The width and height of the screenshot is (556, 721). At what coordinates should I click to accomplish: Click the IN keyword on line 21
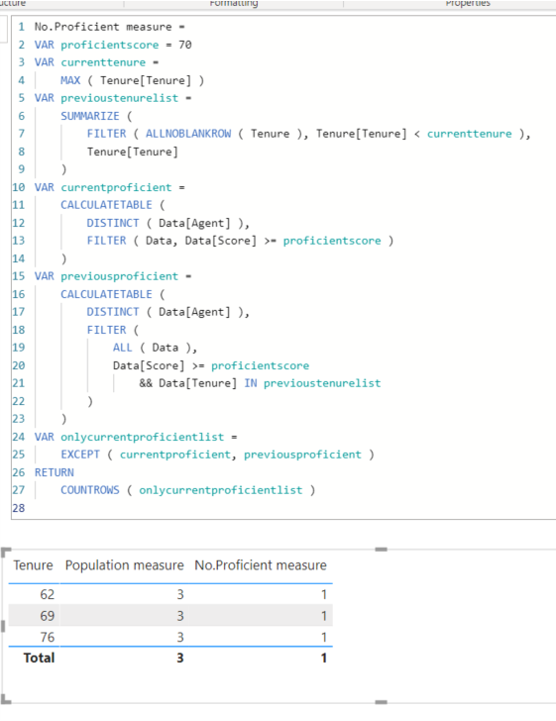pyautogui.click(x=251, y=383)
